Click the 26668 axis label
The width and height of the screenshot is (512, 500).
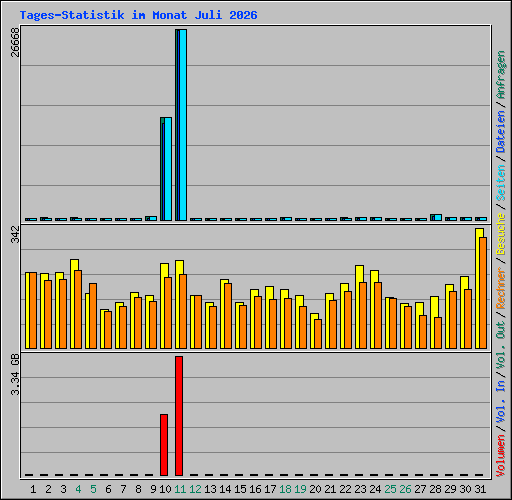pyautogui.click(x=15, y=42)
